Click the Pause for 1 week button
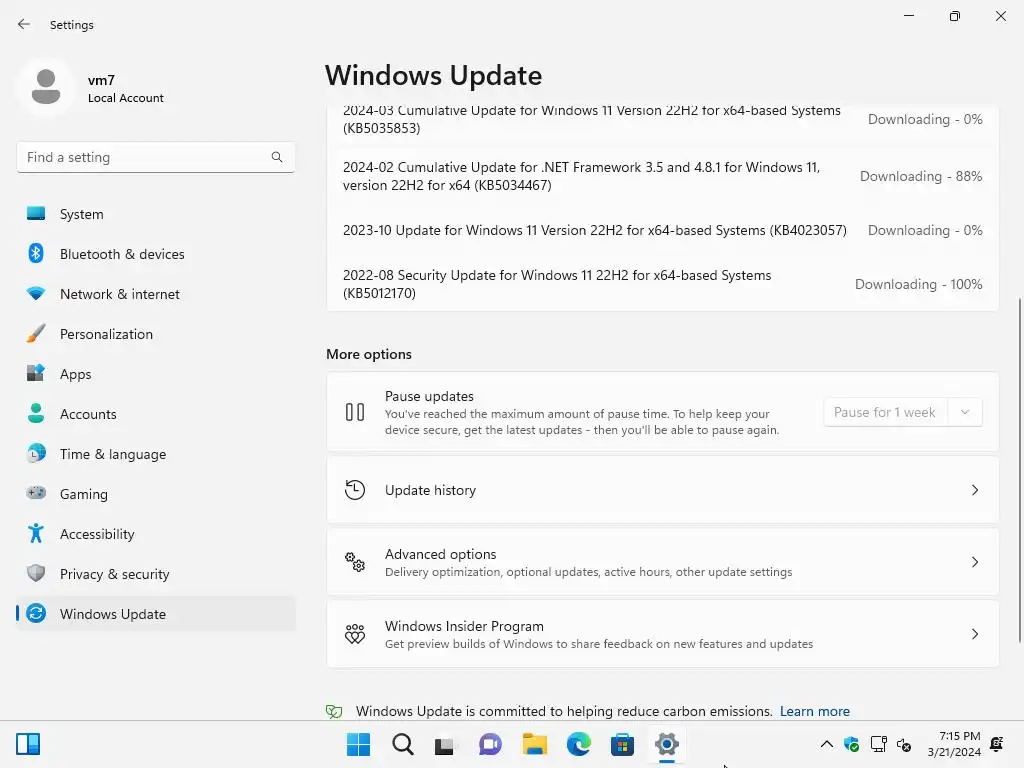Image resolution: width=1024 pixels, height=768 pixels. [x=885, y=412]
